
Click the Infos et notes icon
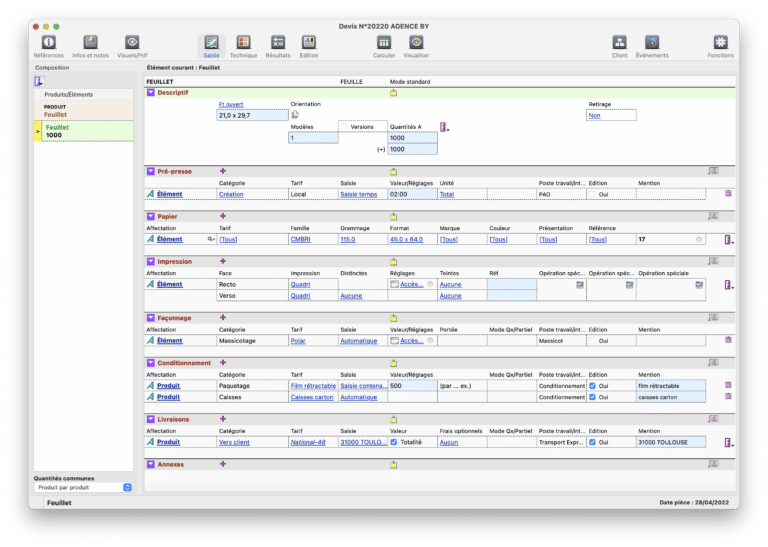pos(91,43)
